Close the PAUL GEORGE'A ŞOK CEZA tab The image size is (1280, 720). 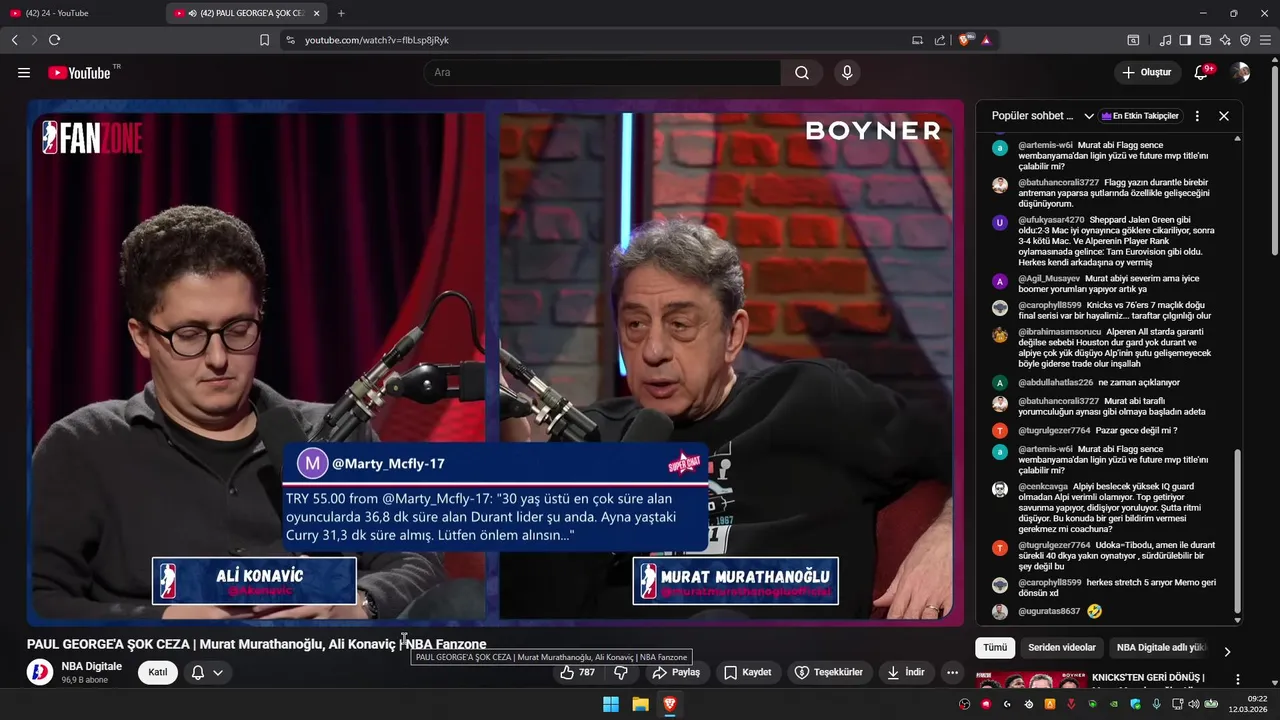pyautogui.click(x=317, y=13)
